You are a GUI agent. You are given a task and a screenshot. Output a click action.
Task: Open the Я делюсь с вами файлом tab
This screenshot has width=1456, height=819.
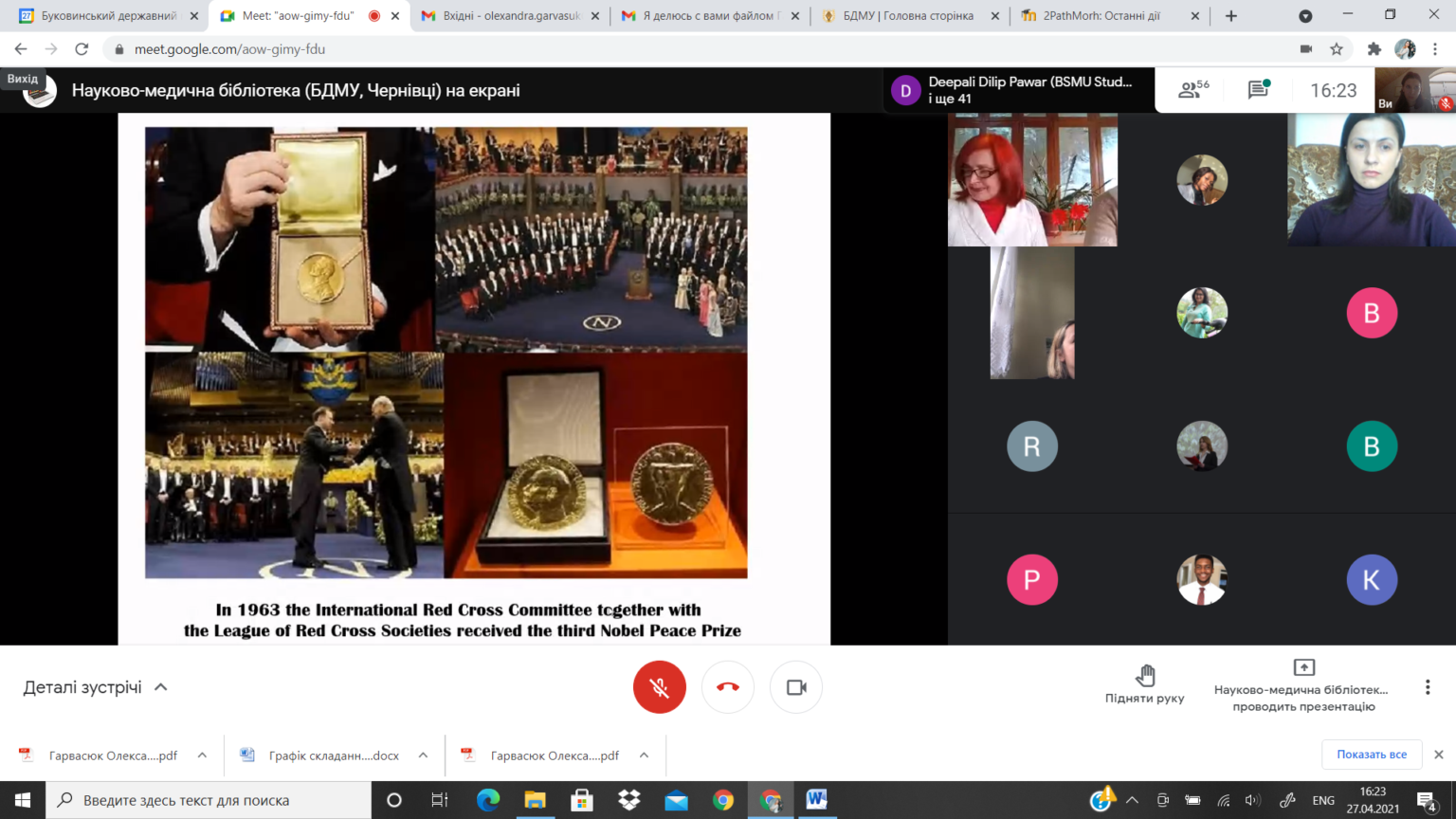point(709,16)
